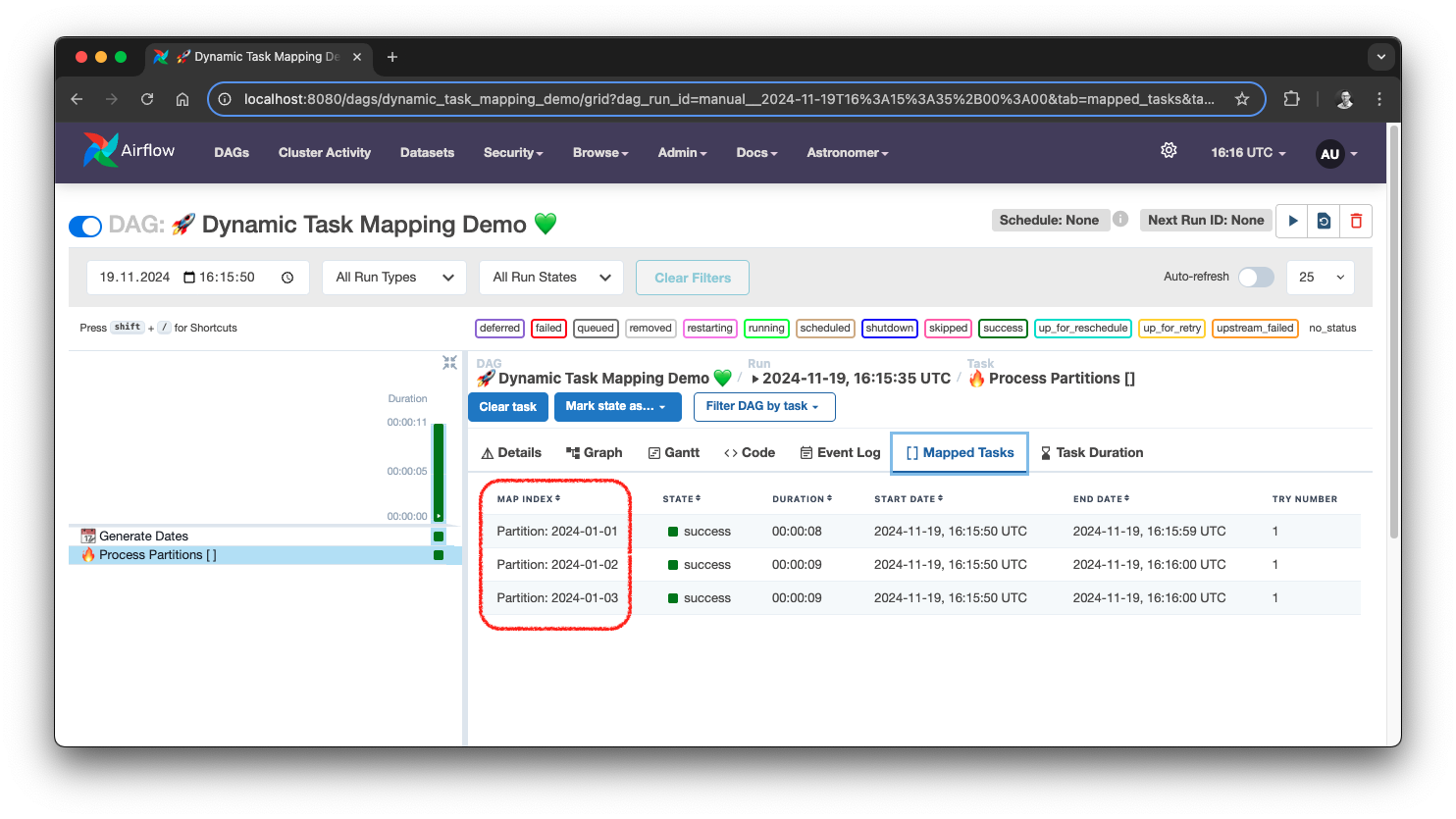
Task: Click the Airflow logo in navbar
Action: tap(129, 151)
